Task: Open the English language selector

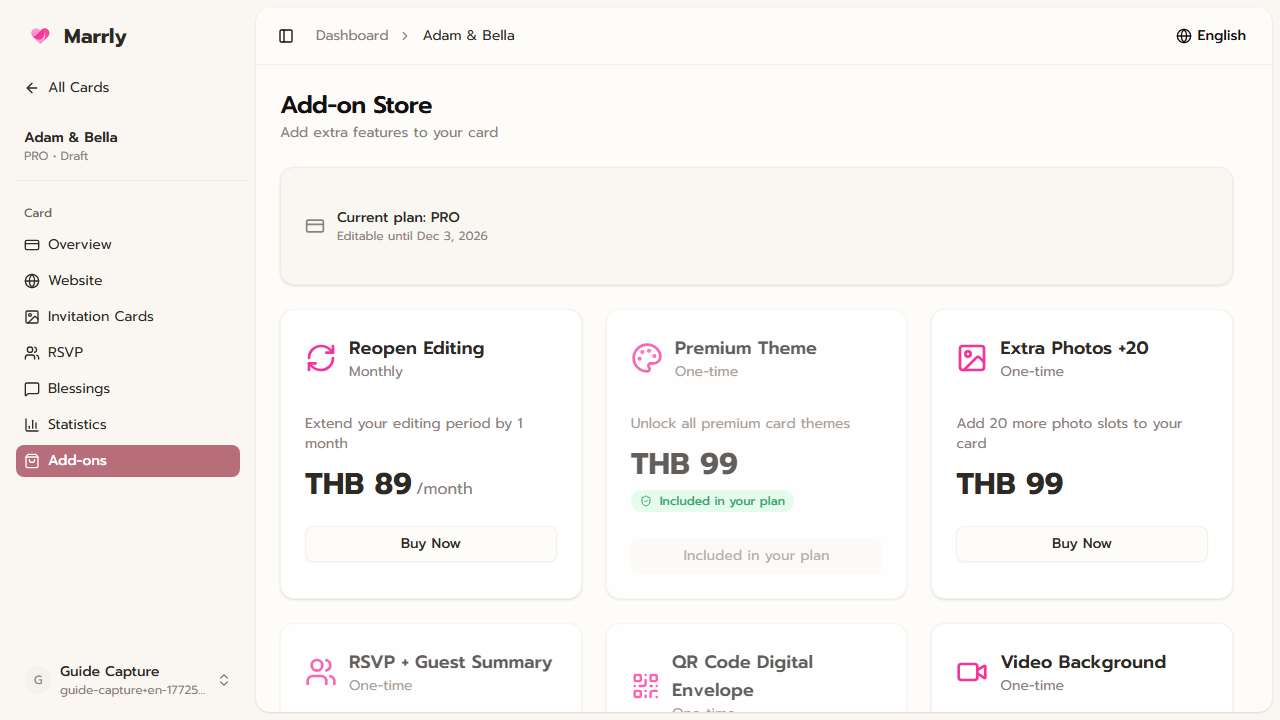Action: click(x=1211, y=35)
